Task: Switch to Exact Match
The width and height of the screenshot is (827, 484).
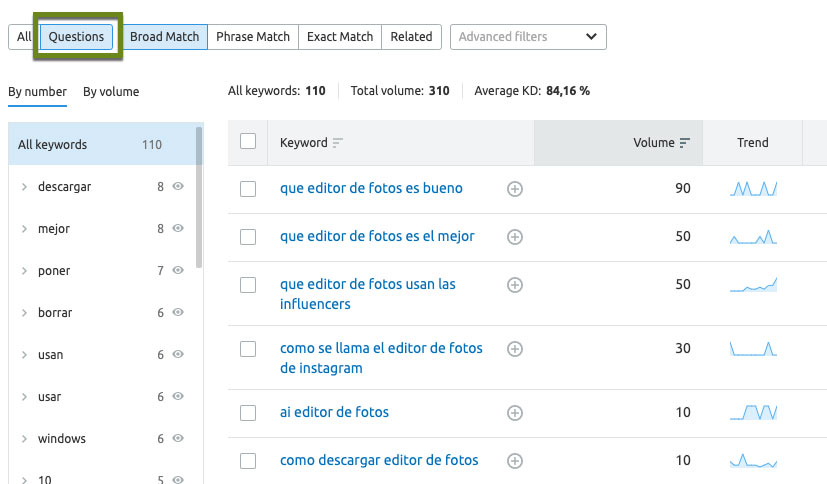Action: [340, 37]
